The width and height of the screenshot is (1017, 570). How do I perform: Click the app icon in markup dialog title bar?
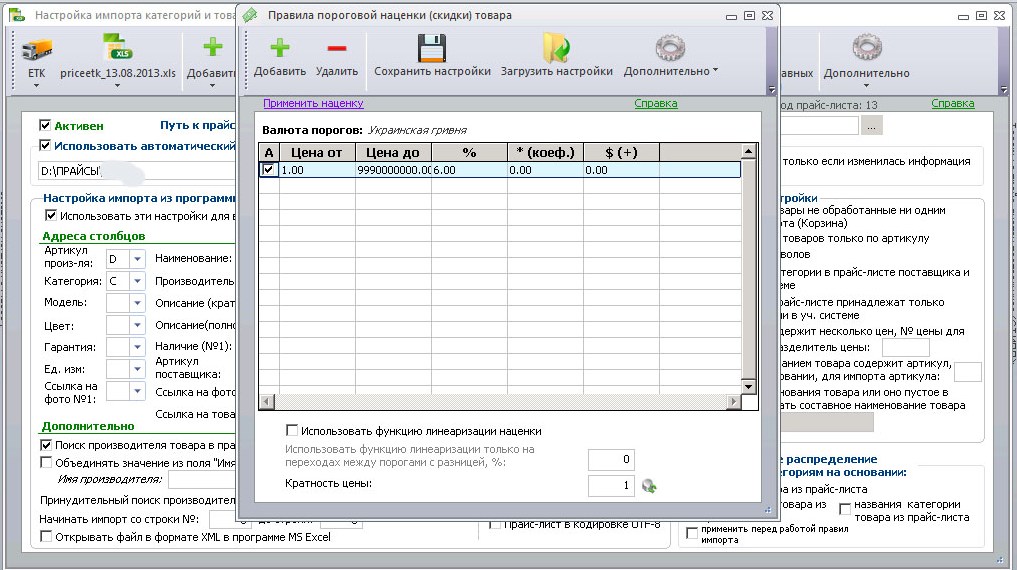pos(250,15)
